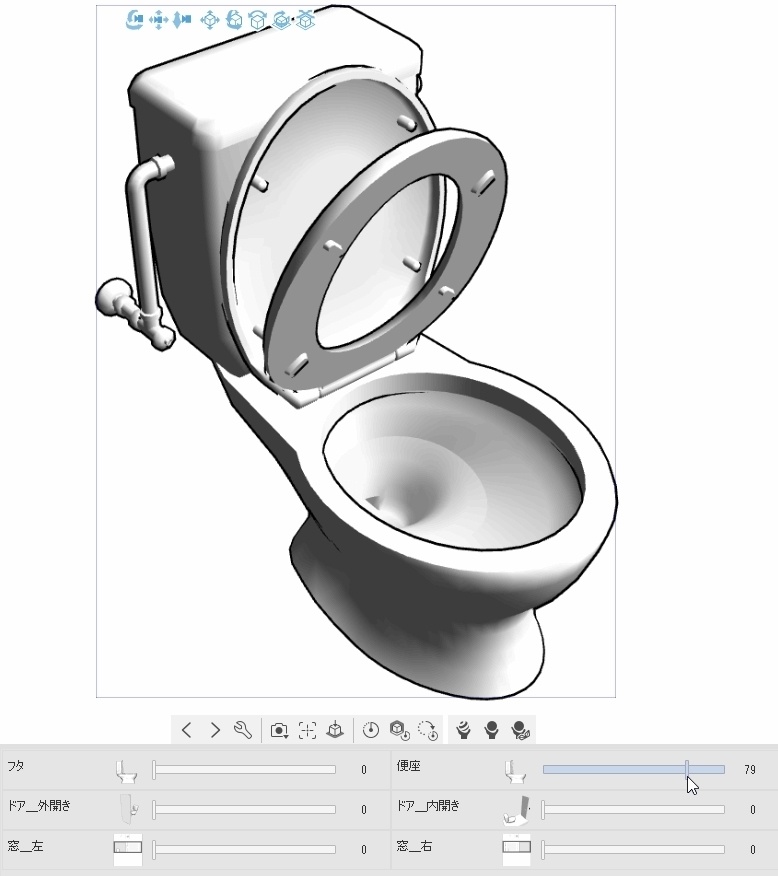Select the free object rotation icon
Screen dimensions: 778x876
[x=234, y=20]
